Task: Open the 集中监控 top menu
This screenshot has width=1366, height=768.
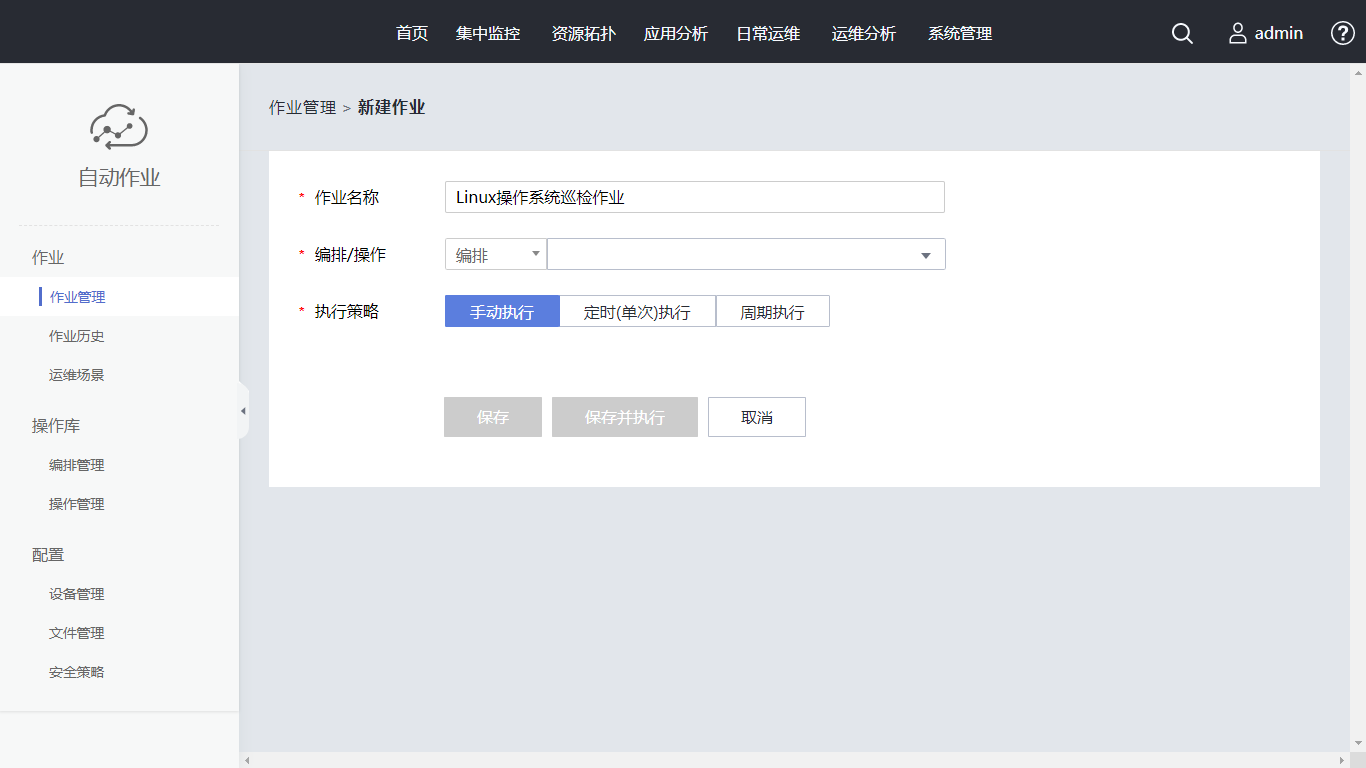Action: 488,34
